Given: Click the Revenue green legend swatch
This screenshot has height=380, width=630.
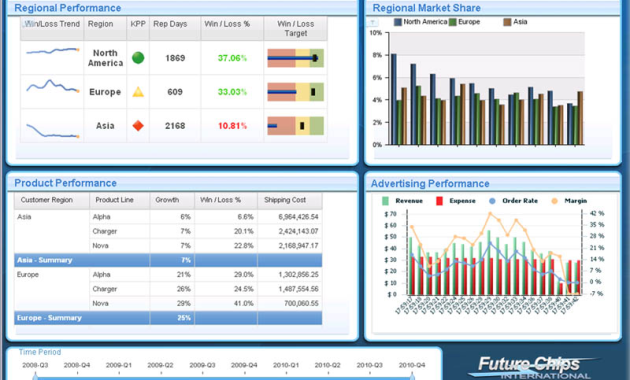Looking at the screenshot, I should [385, 201].
